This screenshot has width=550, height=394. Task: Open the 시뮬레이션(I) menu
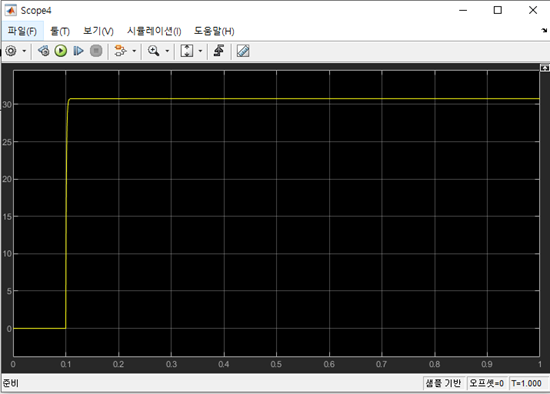(x=154, y=31)
